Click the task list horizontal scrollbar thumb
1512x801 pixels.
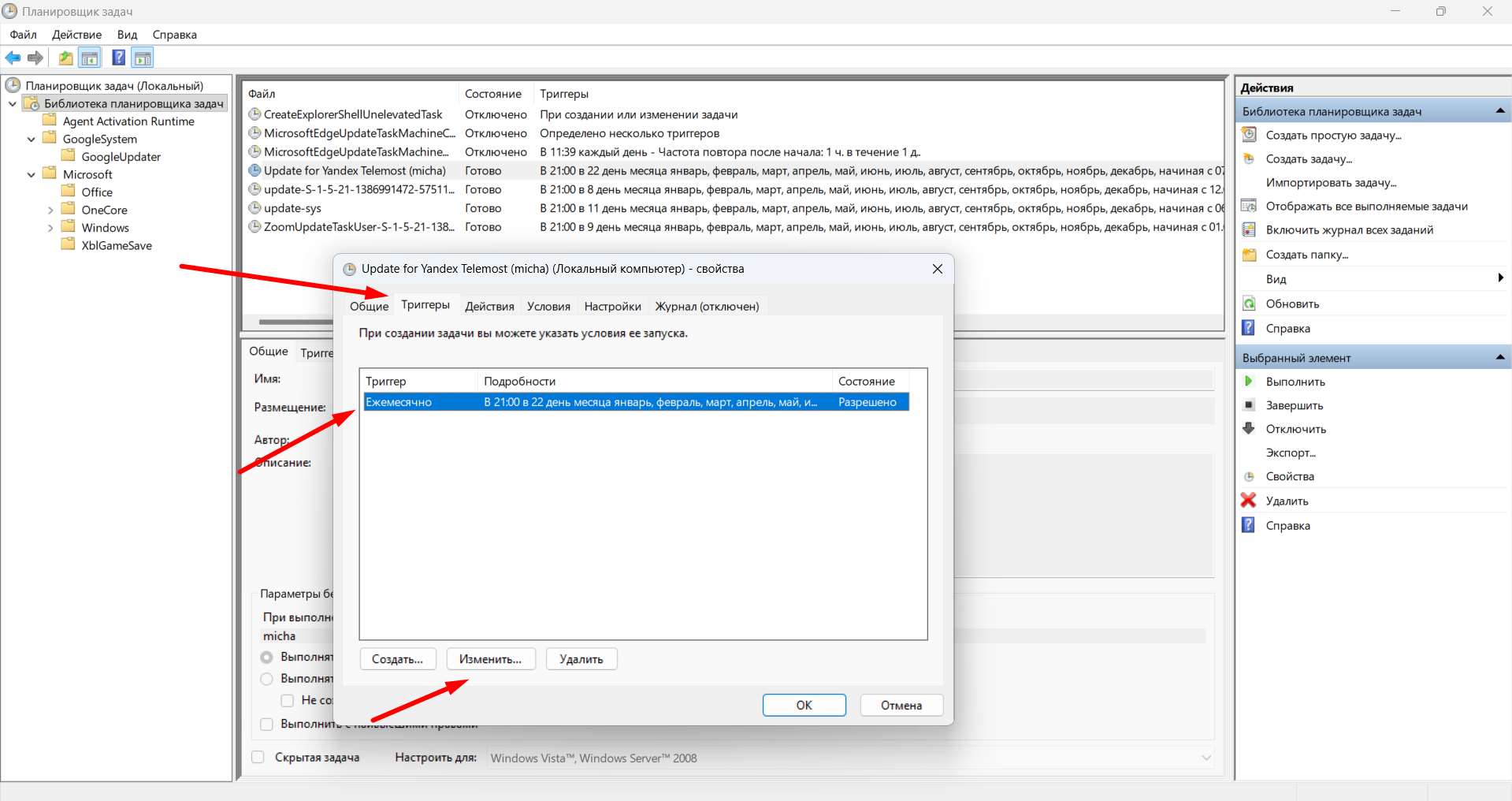[295, 322]
